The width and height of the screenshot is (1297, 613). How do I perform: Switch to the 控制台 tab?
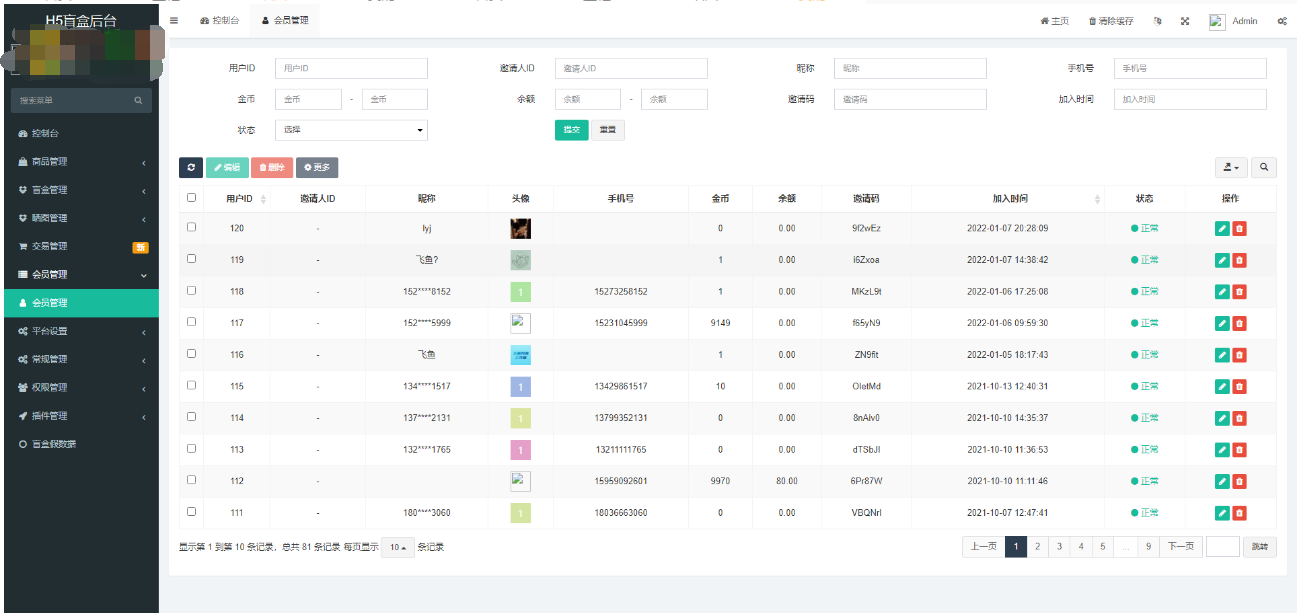(x=220, y=21)
